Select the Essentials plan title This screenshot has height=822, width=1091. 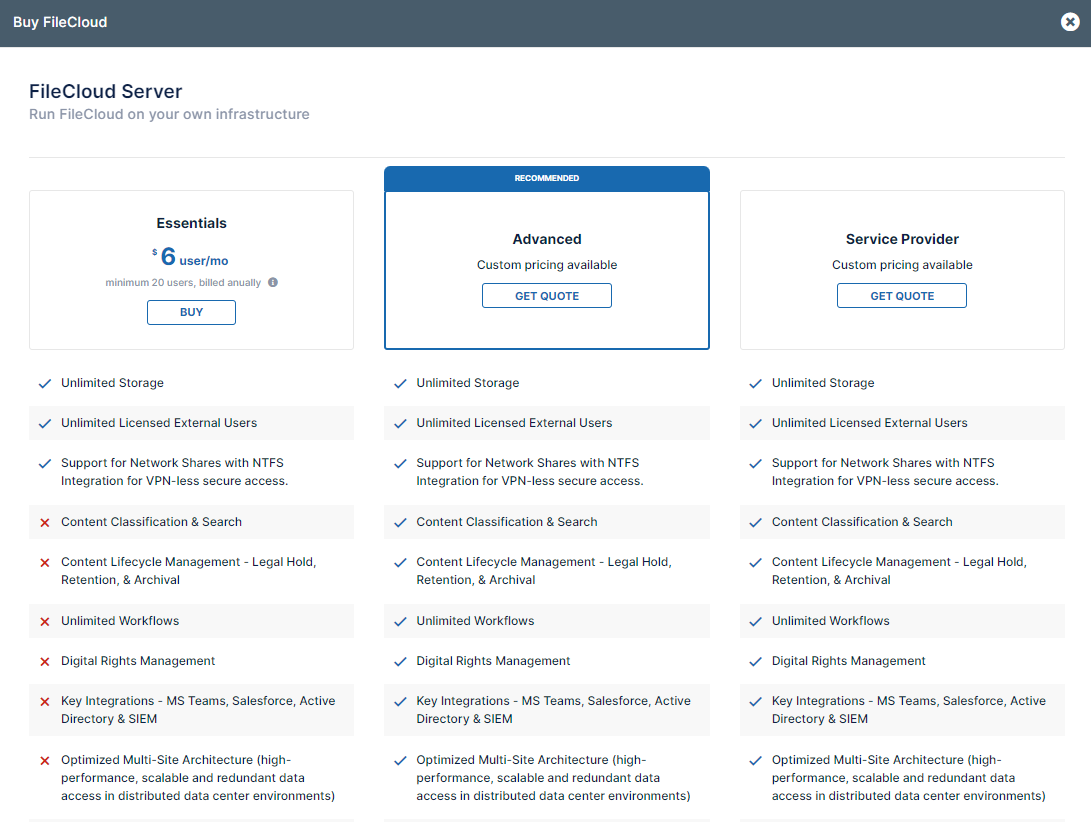191,224
